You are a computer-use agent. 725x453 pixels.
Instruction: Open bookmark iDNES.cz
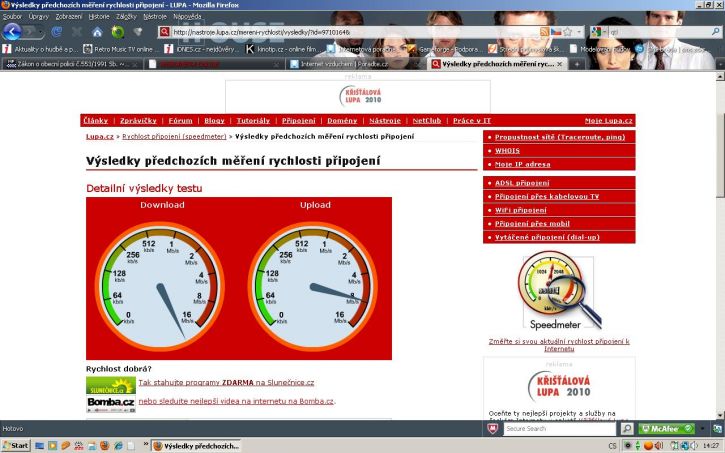click(202, 49)
